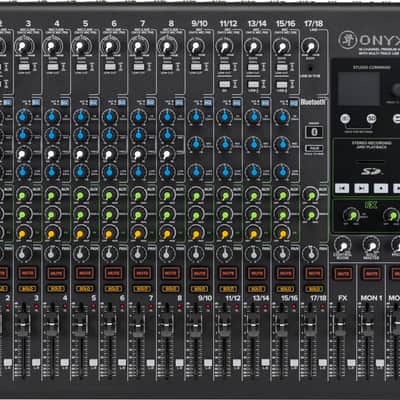Click the previous track transport button
400x400 pixels.
click(342, 188)
